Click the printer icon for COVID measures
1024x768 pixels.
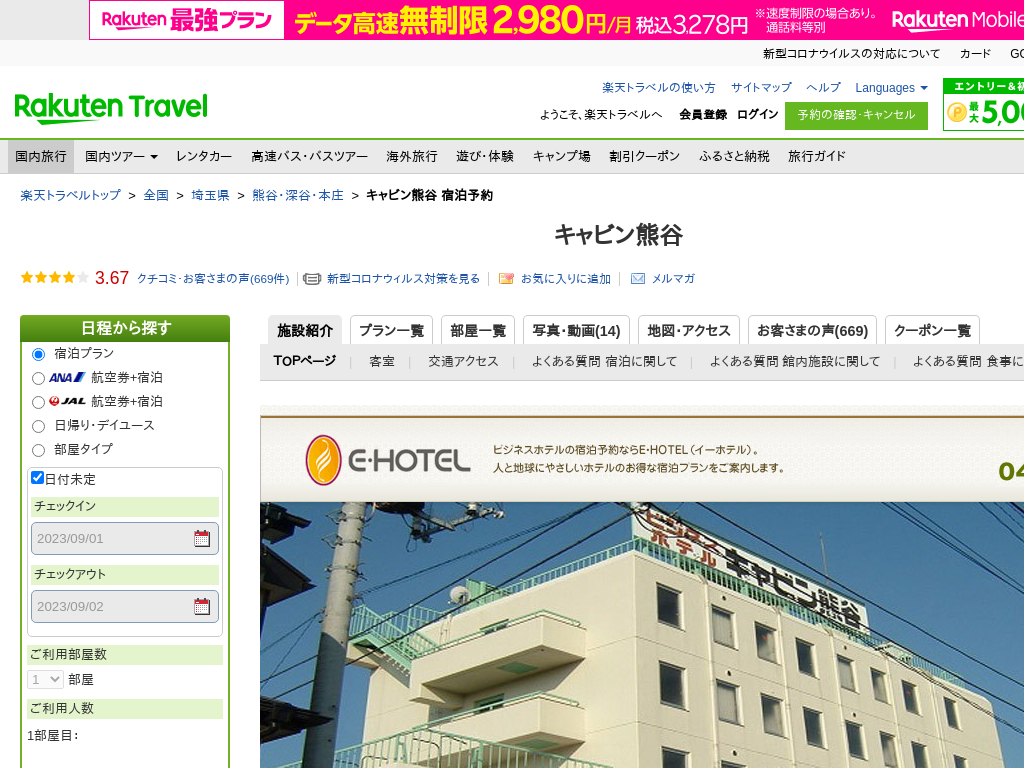(x=312, y=279)
